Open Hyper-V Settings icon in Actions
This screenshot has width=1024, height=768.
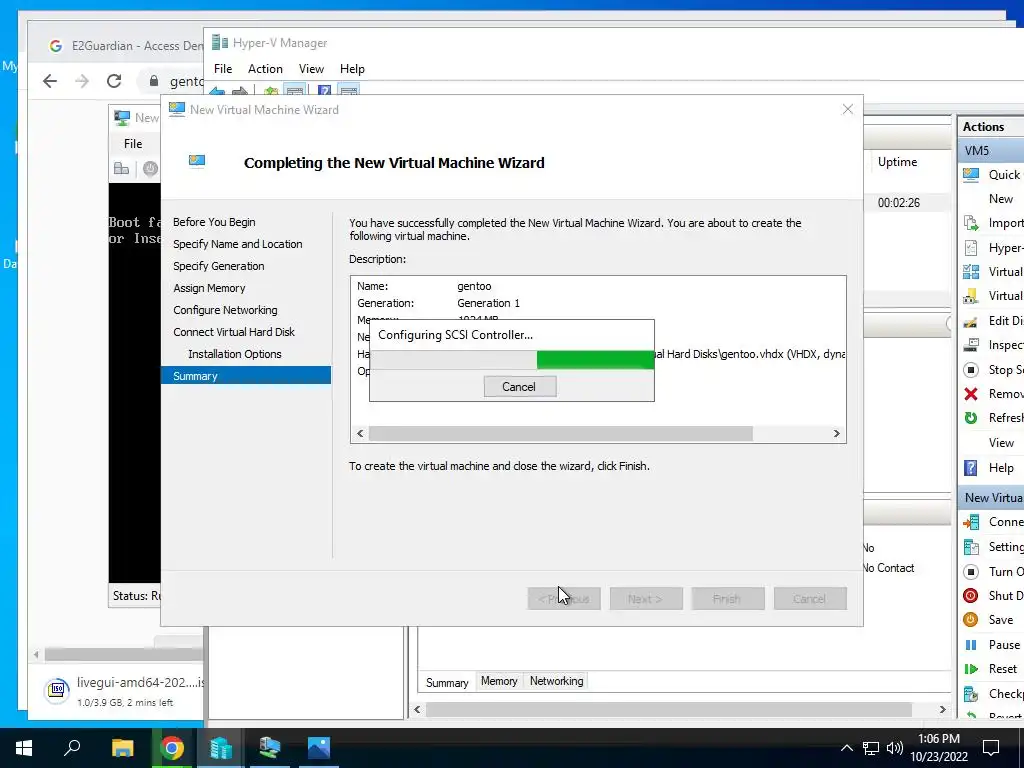[971, 248]
